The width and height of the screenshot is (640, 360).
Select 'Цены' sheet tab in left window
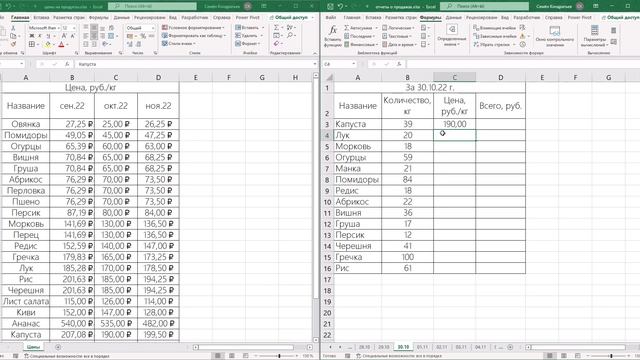33,347
